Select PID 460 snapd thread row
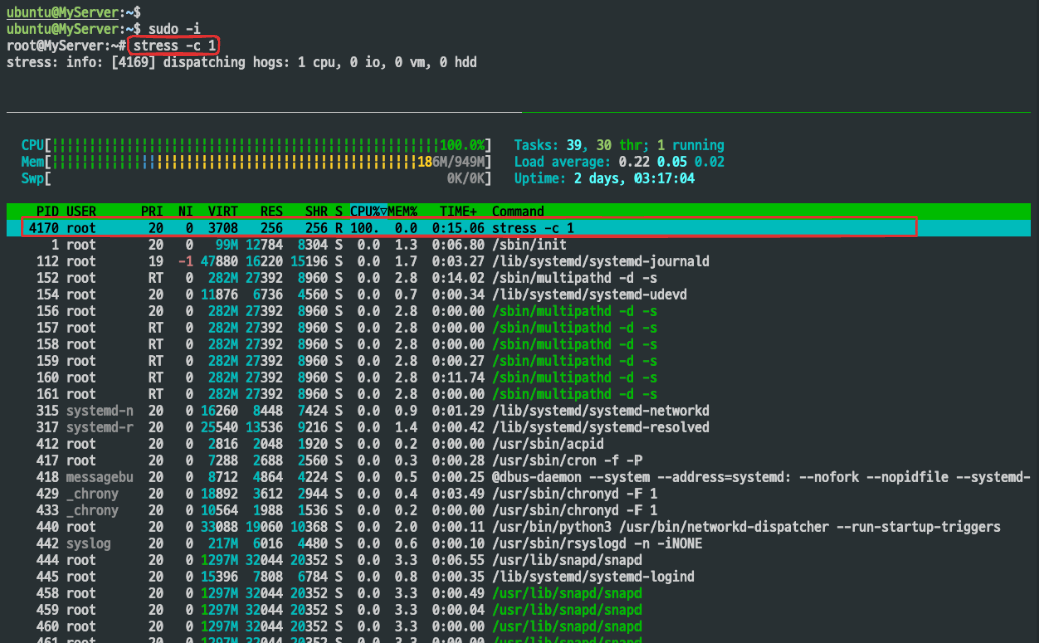Screen dimensions: 1039x643 (519, 626)
